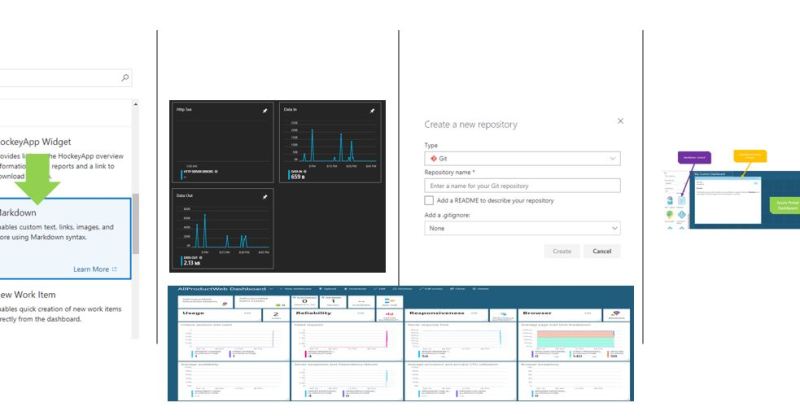Click the purple callout label in diagram

point(694,158)
